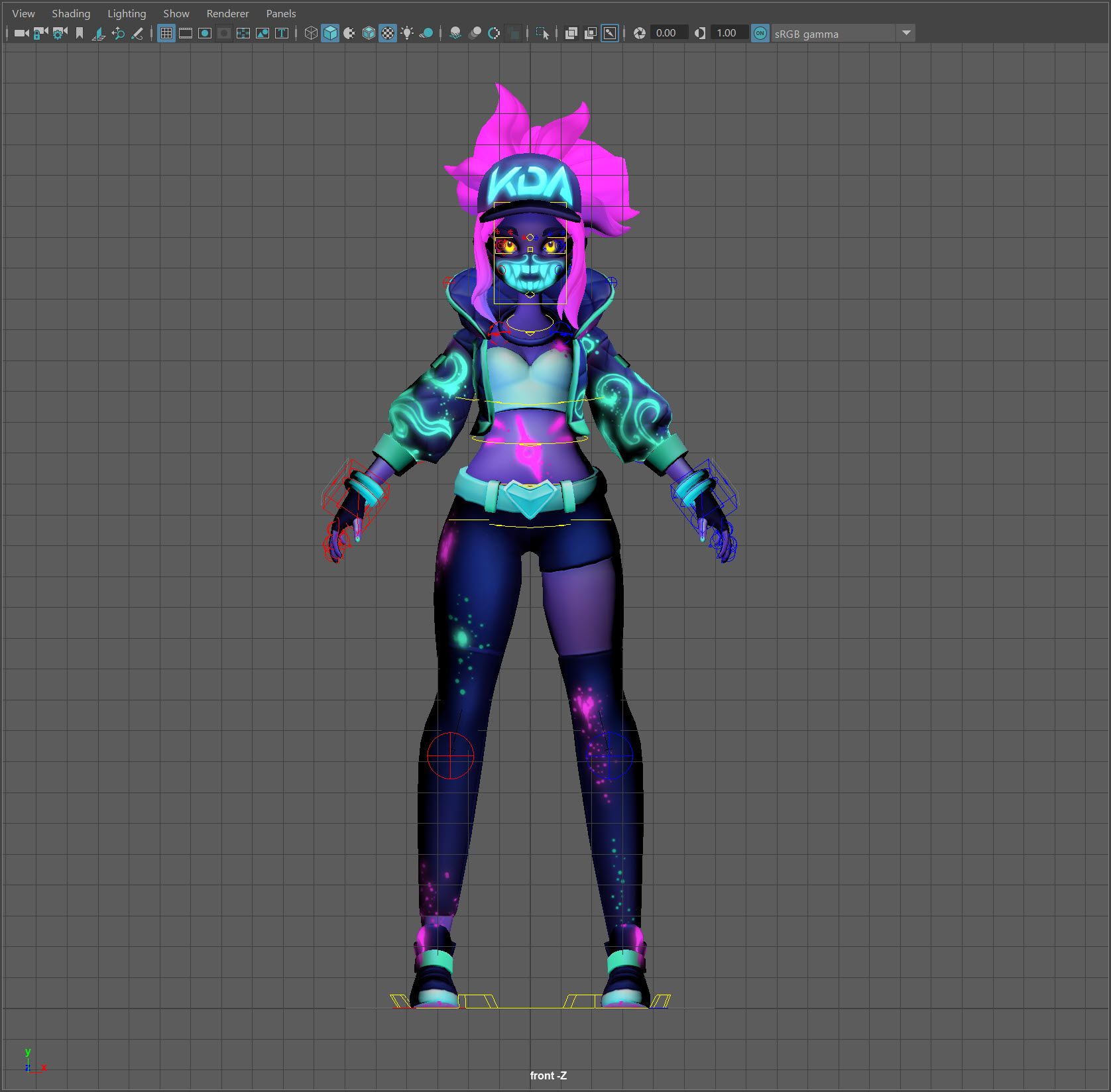The width and height of the screenshot is (1111, 1092).
Task: Toggle the Film Gate icon
Action: pyautogui.click(x=186, y=33)
